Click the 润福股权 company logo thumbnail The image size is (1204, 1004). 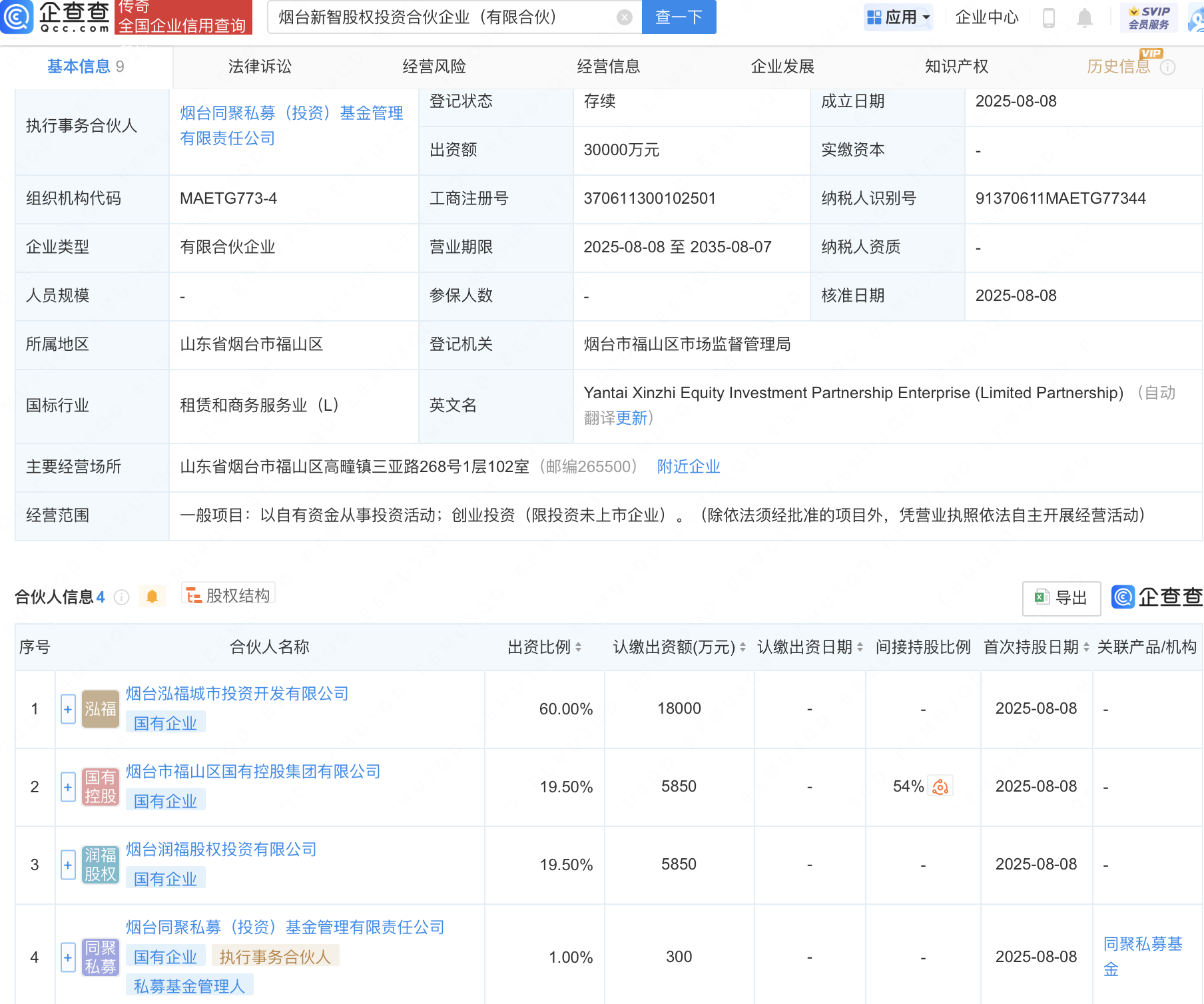click(x=101, y=865)
